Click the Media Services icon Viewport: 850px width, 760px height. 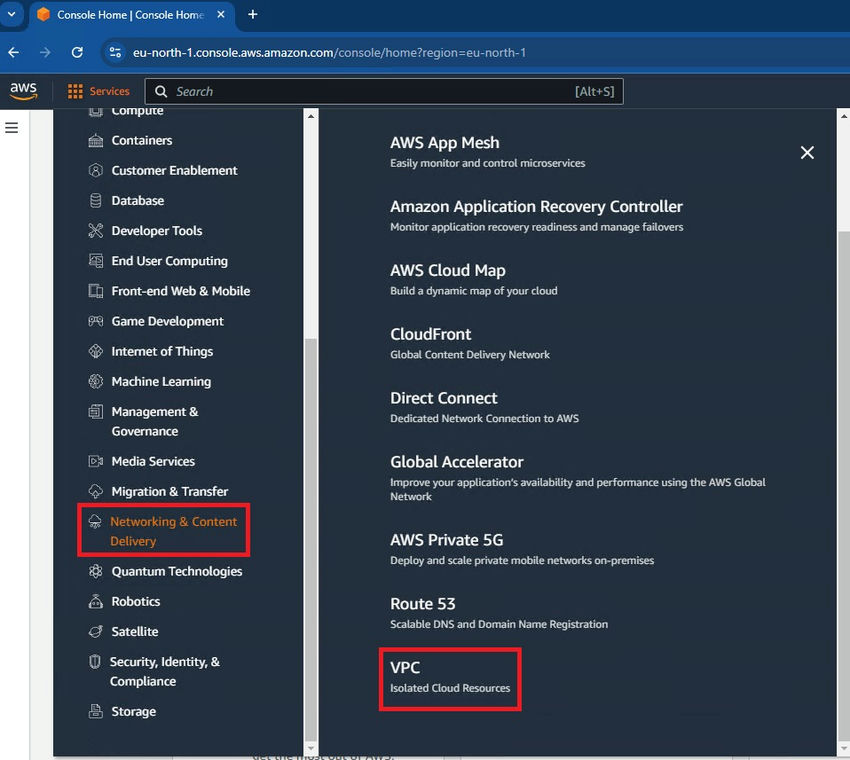tap(95, 461)
